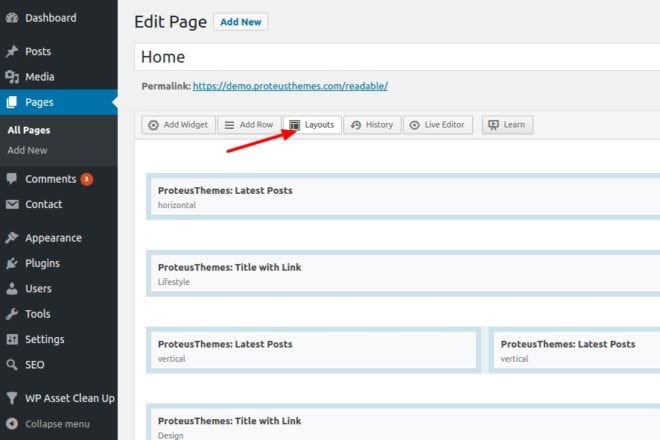Open the page builder History

coord(372,125)
